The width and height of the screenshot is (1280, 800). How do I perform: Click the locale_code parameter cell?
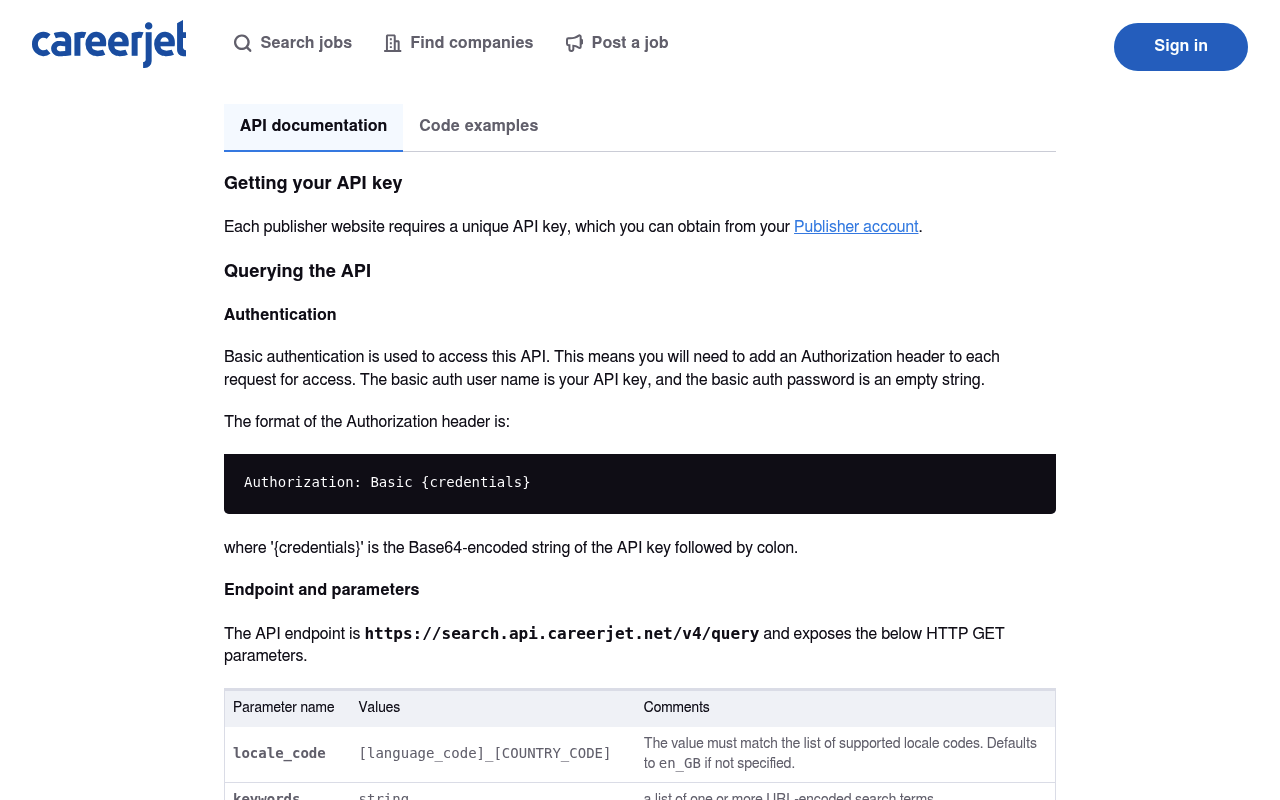(x=279, y=754)
